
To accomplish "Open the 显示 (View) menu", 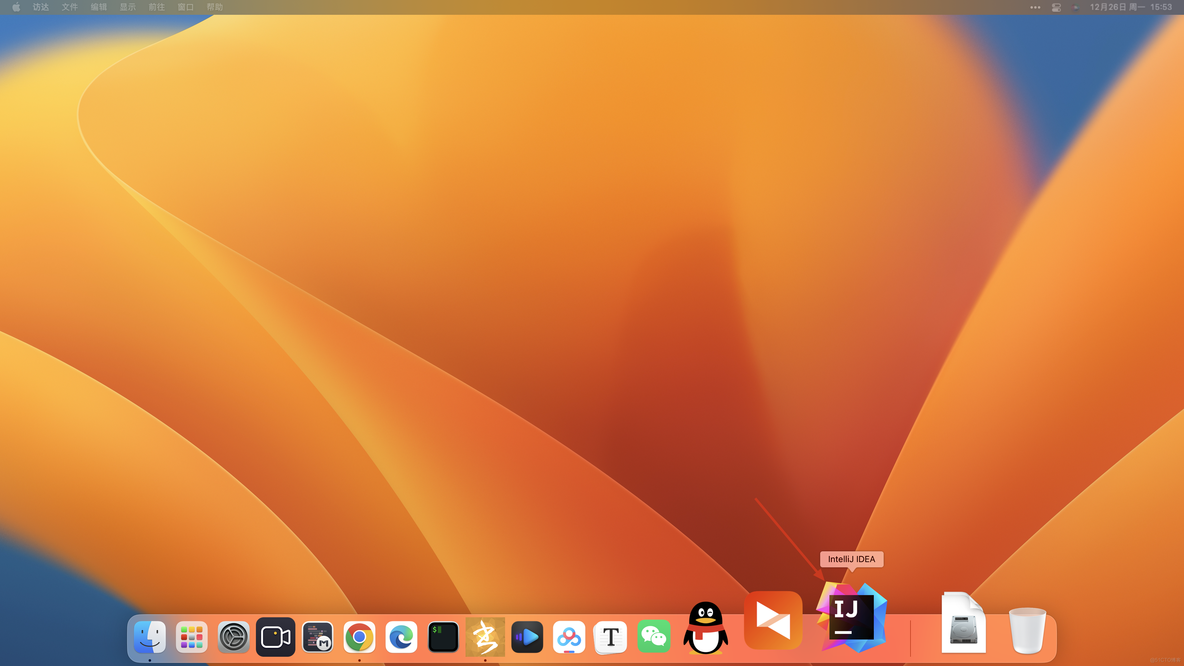I will pos(128,7).
